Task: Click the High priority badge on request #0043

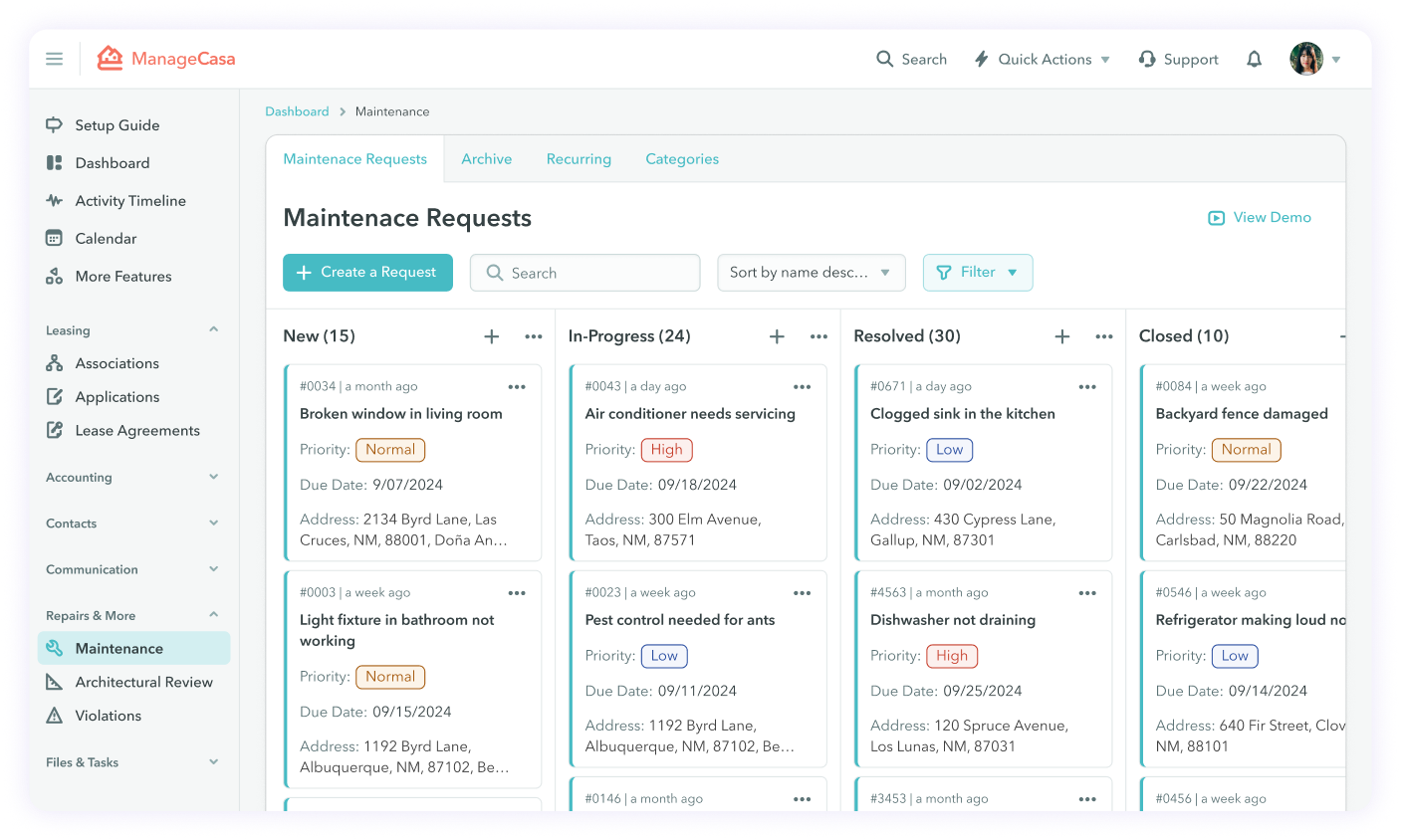Action: click(x=666, y=449)
